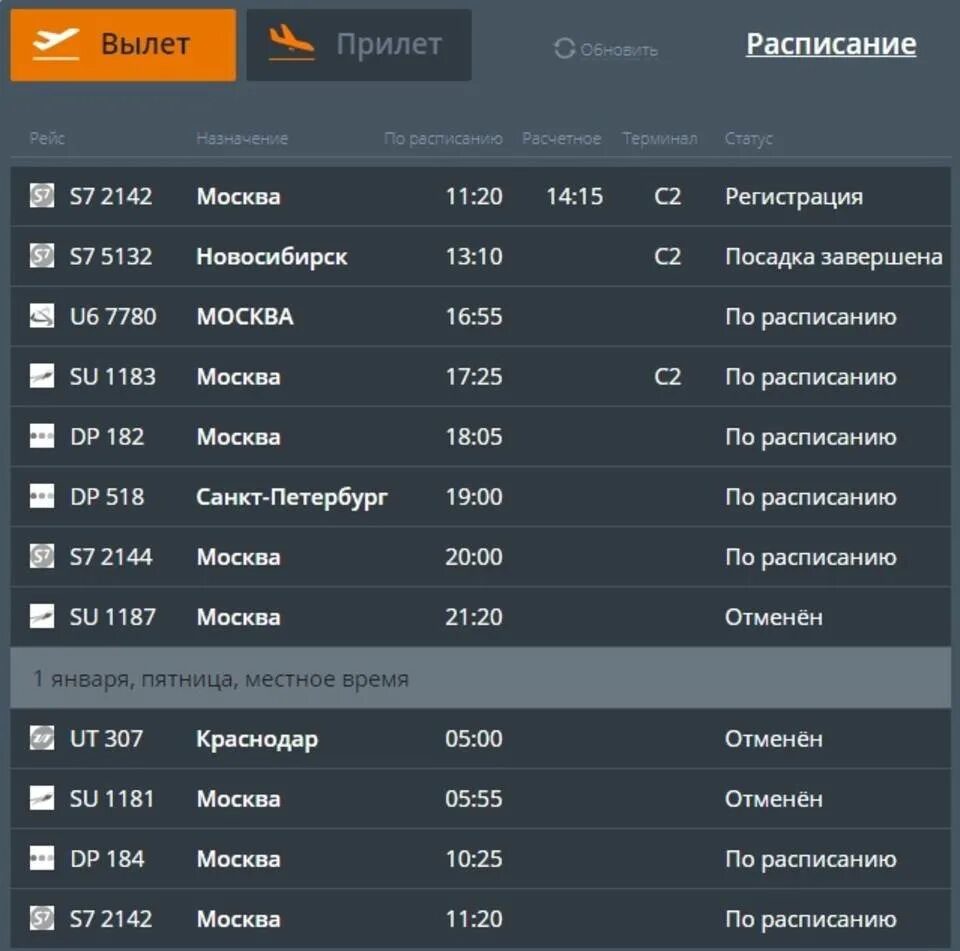This screenshot has height=951, width=960.
Task: Click the Назначение column header
Action: pyautogui.click(x=242, y=138)
